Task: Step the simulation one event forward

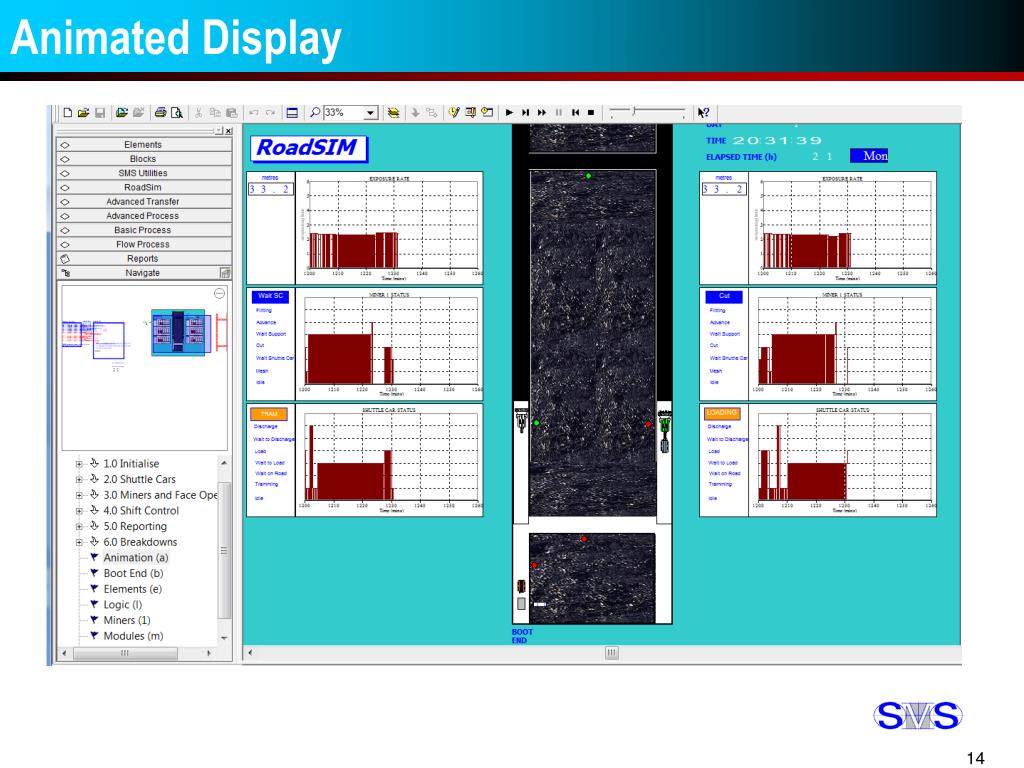Action: [x=526, y=112]
